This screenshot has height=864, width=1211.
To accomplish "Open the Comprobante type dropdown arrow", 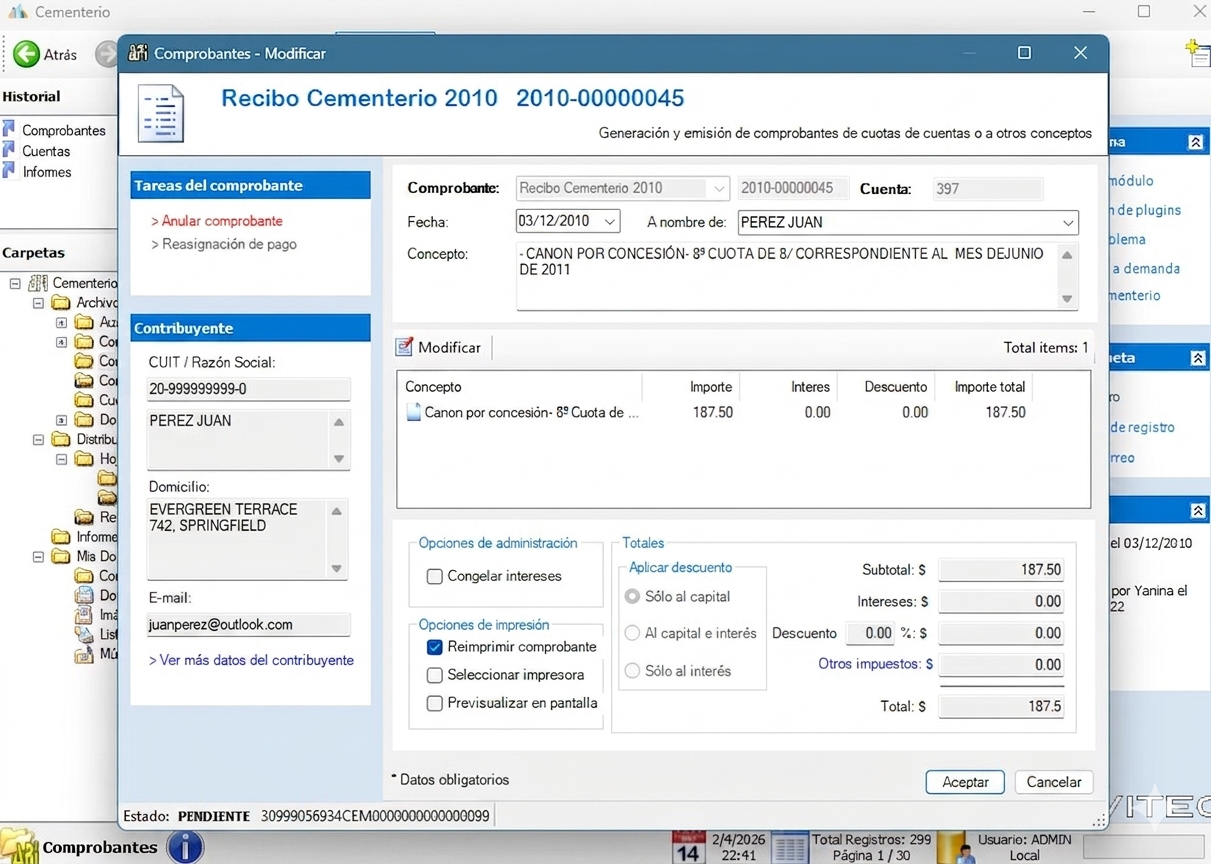I will point(719,188).
